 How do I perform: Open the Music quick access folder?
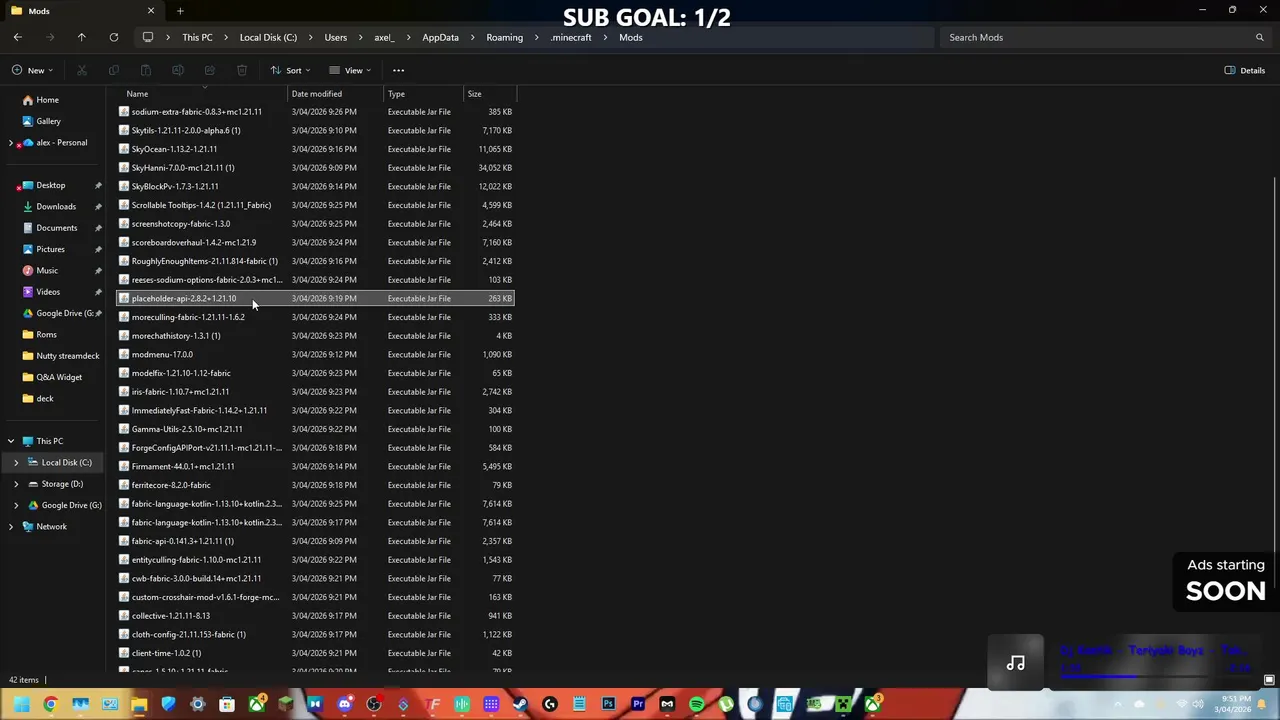46,271
